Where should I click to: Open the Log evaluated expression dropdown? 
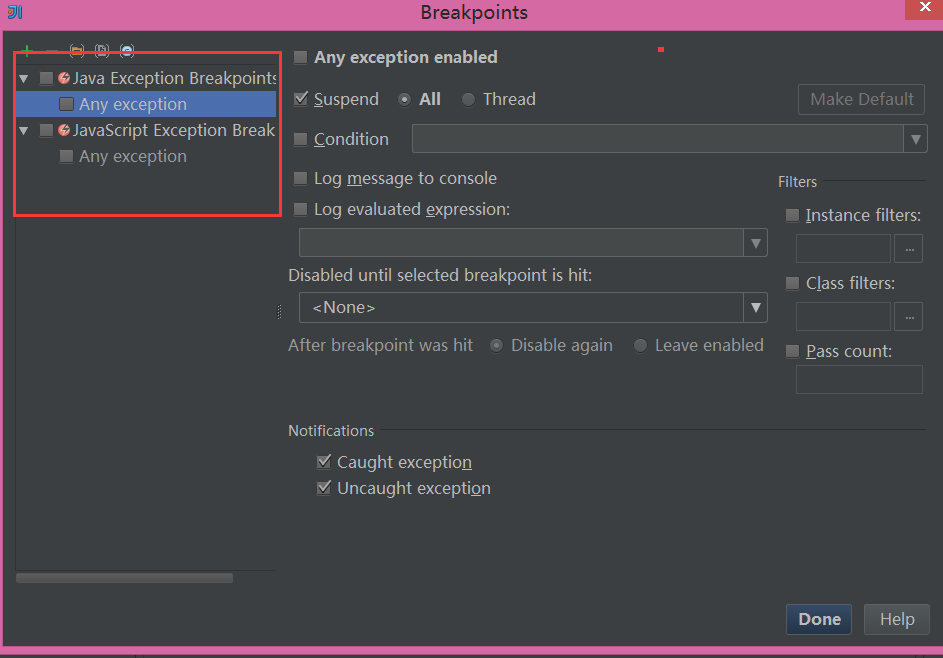(x=757, y=242)
